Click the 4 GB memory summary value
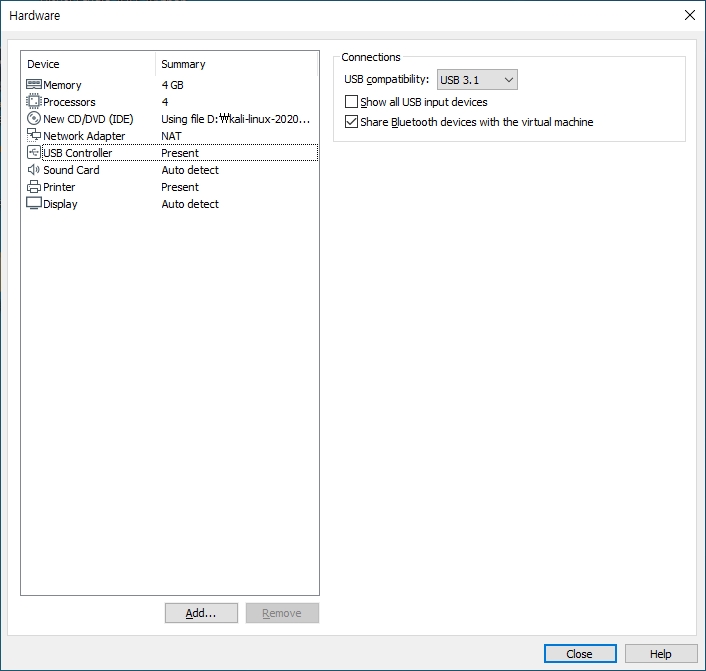This screenshot has width=706, height=671. point(172,85)
